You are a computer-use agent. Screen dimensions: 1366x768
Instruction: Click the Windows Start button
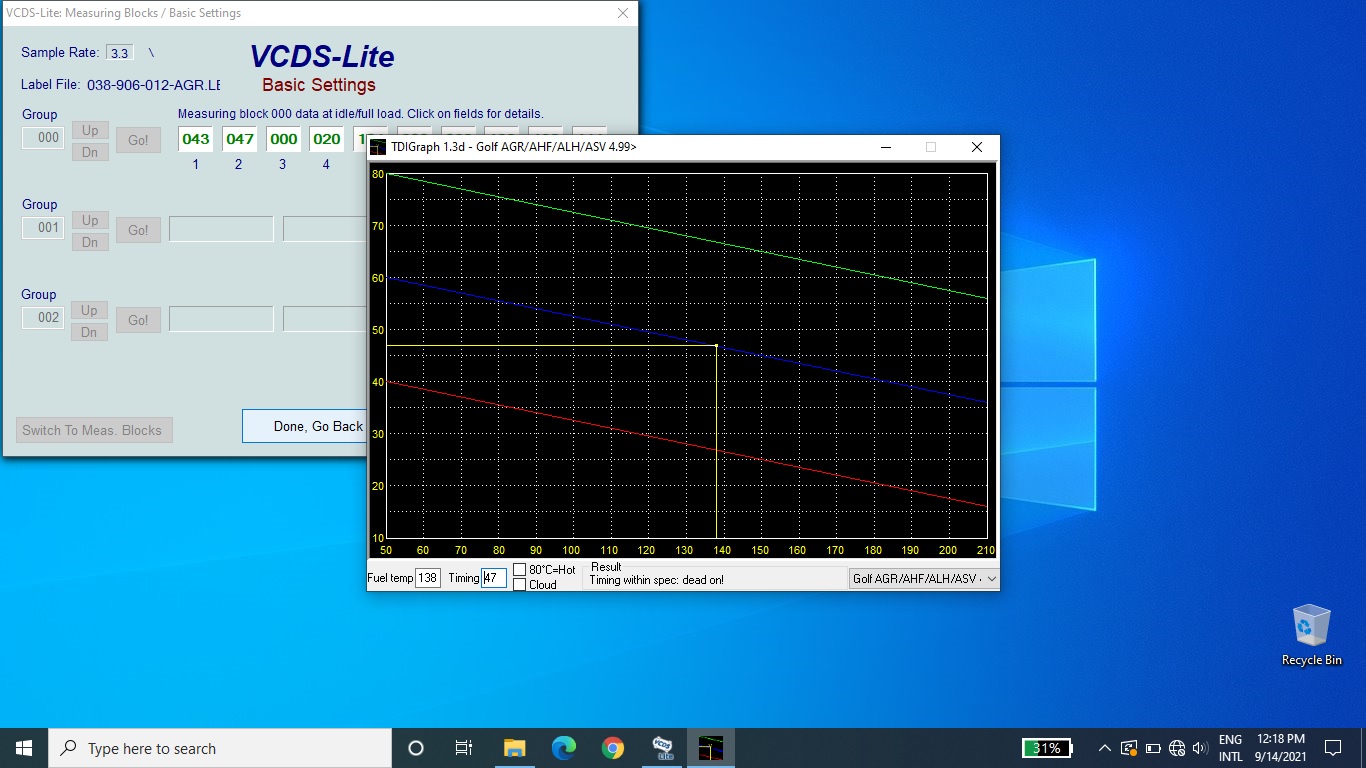pos(24,748)
